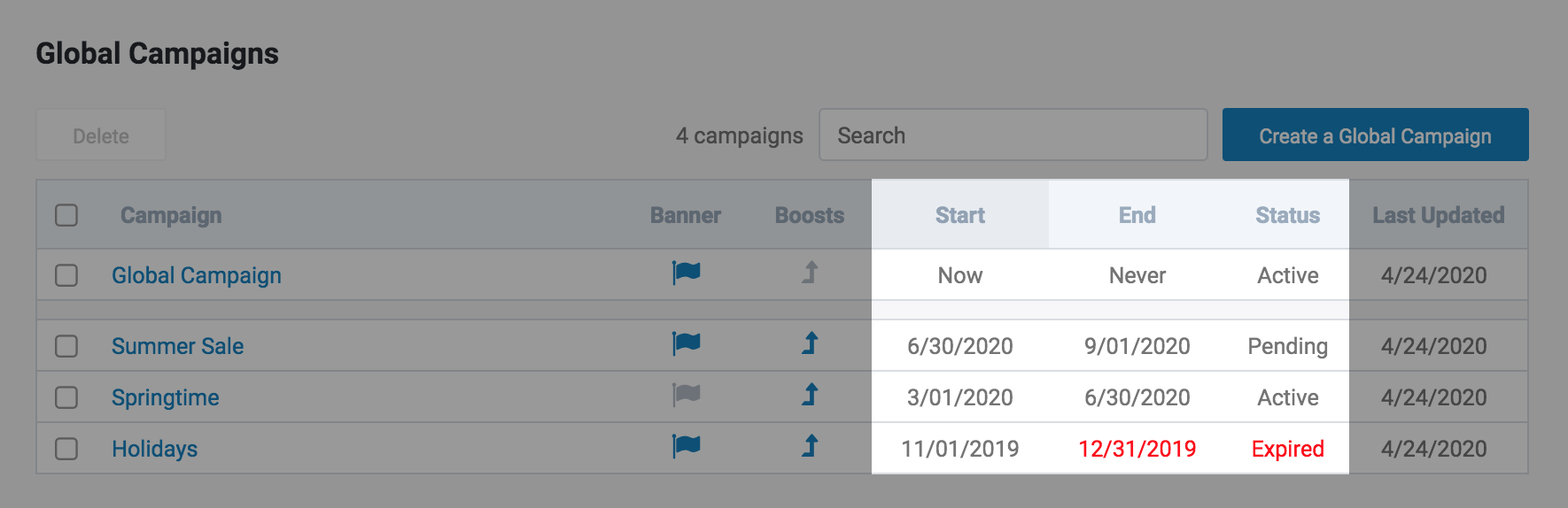Focus the campaign Search field
This screenshot has width=1568, height=508.
(x=1013, y=135)
